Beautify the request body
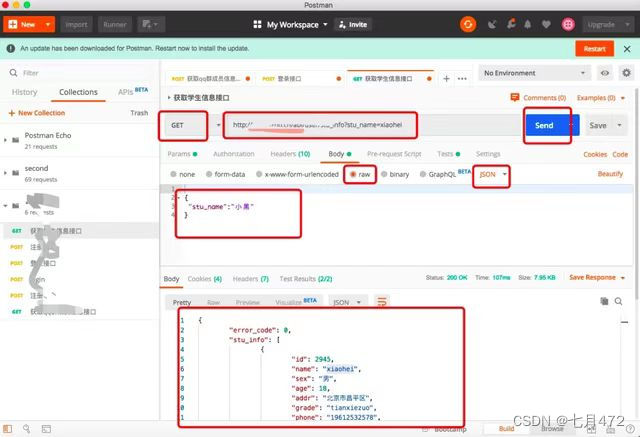Image resolution: width=640 pixels, height=437 pixels. point(610,174)
